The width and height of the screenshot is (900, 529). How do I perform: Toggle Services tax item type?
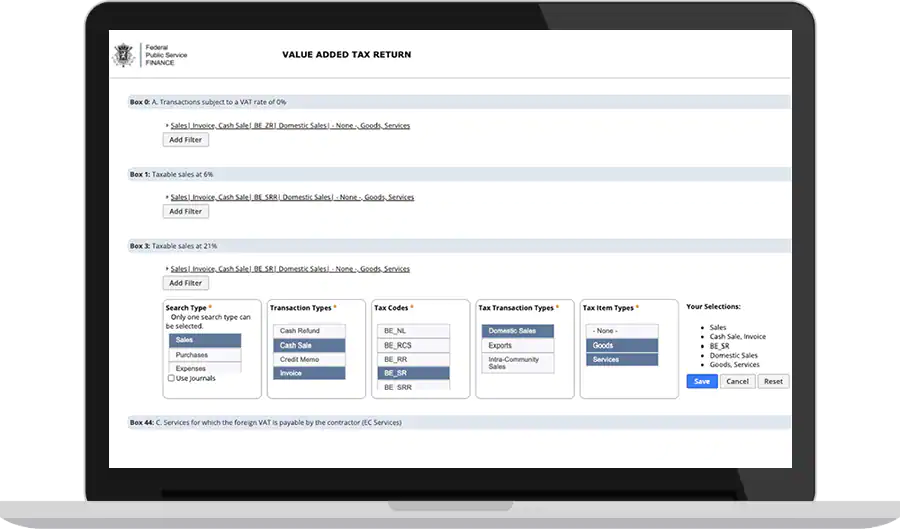pos(622,360)
